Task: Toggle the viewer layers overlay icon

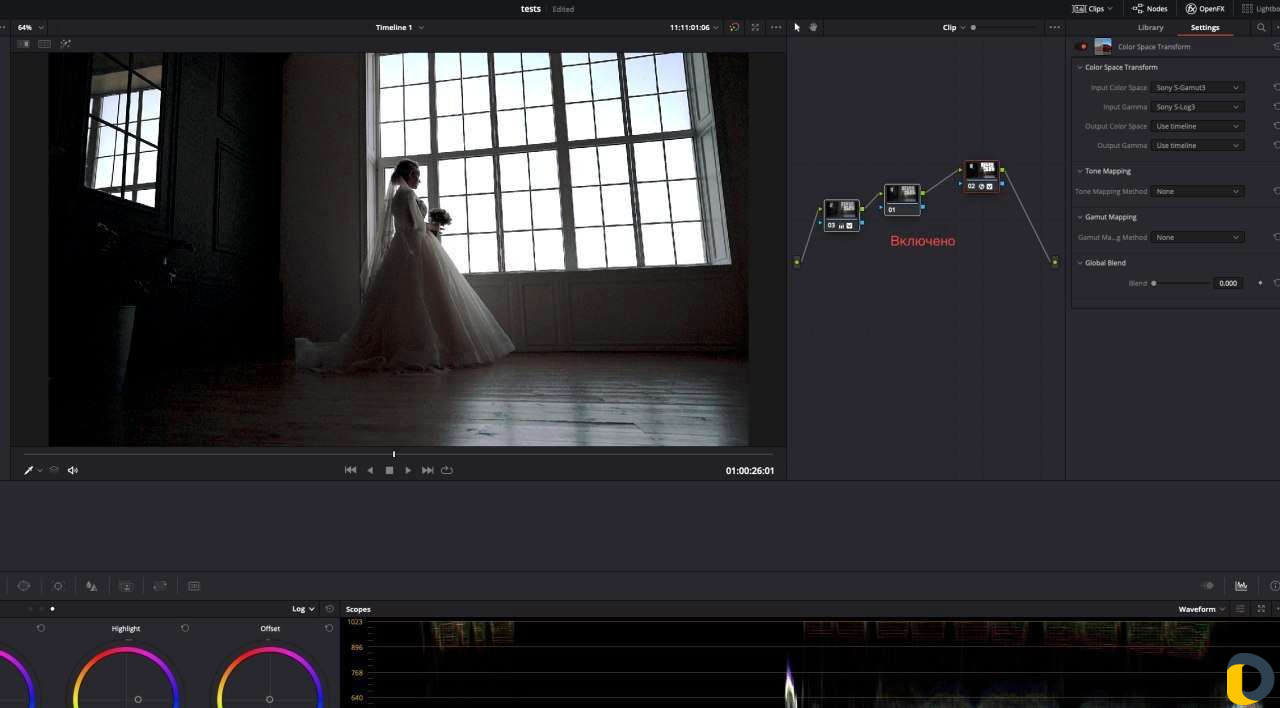Action: 54,470
